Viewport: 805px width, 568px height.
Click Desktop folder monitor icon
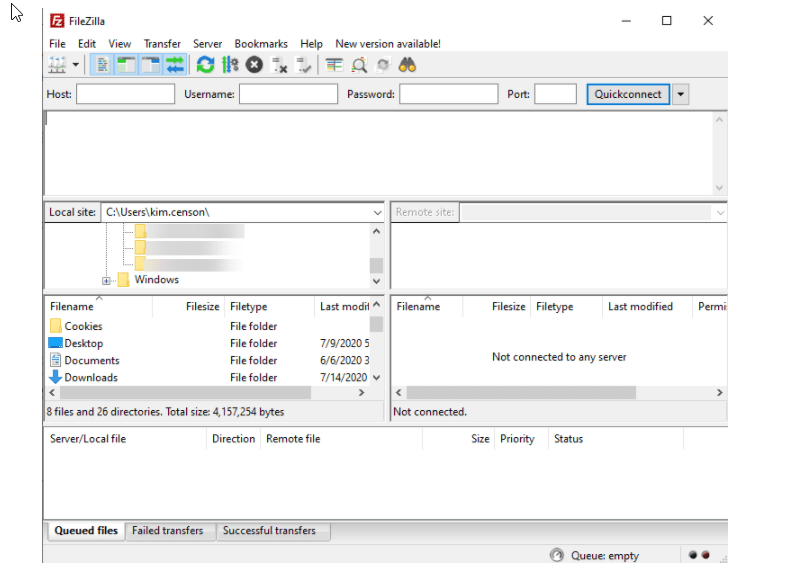click(x=55, y=343)
